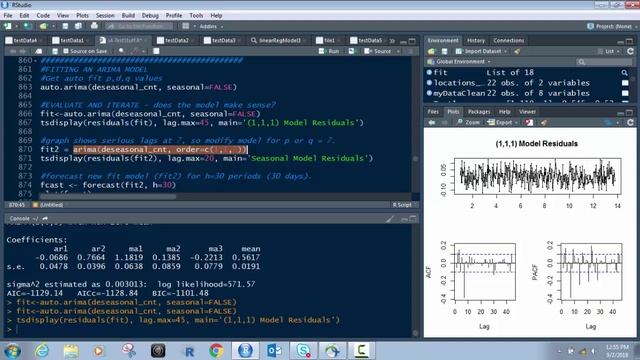The width and height of the screenshot is (640, 360).
Task: Open the Import Dataset dropdown
Action: tap(482, 51)
